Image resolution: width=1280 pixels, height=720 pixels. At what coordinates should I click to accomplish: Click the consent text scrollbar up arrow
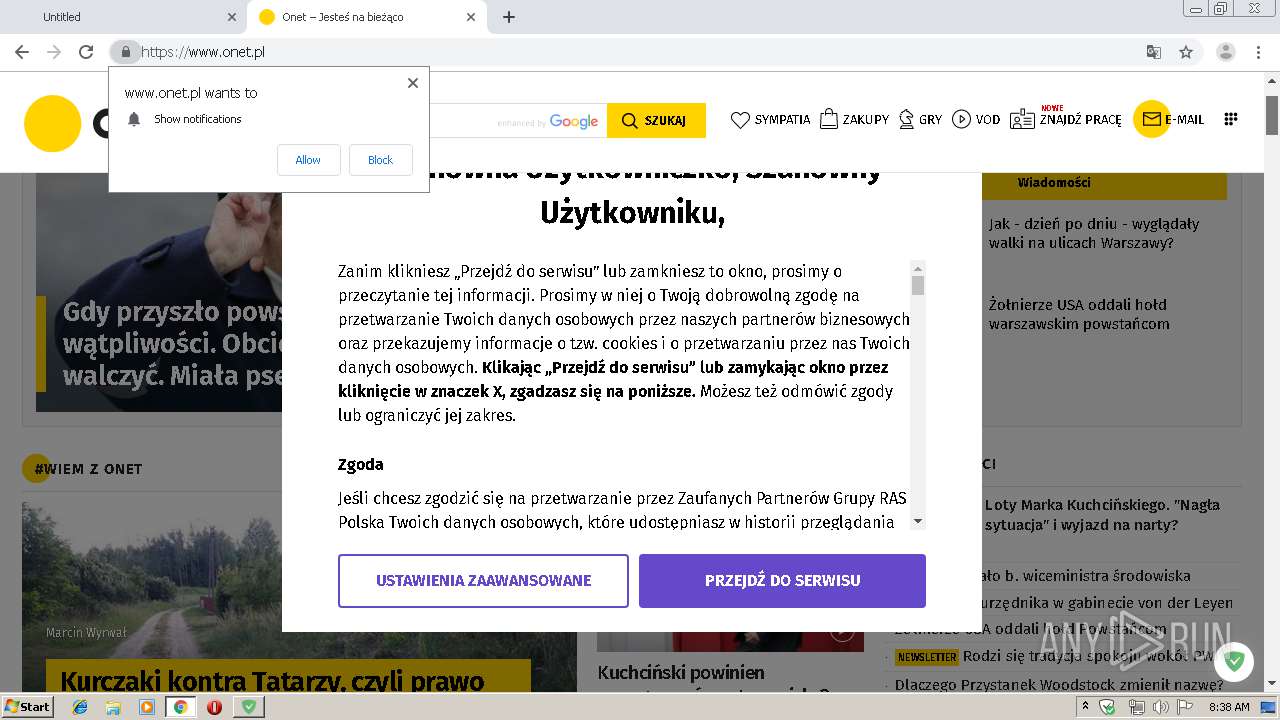pyautogui.click(x=918, y=268)
